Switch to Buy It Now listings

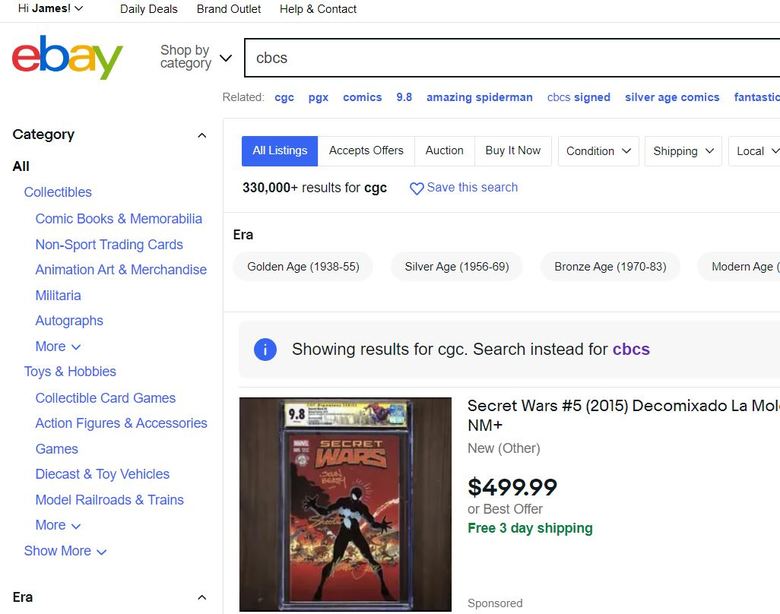(x=513, y=151)
